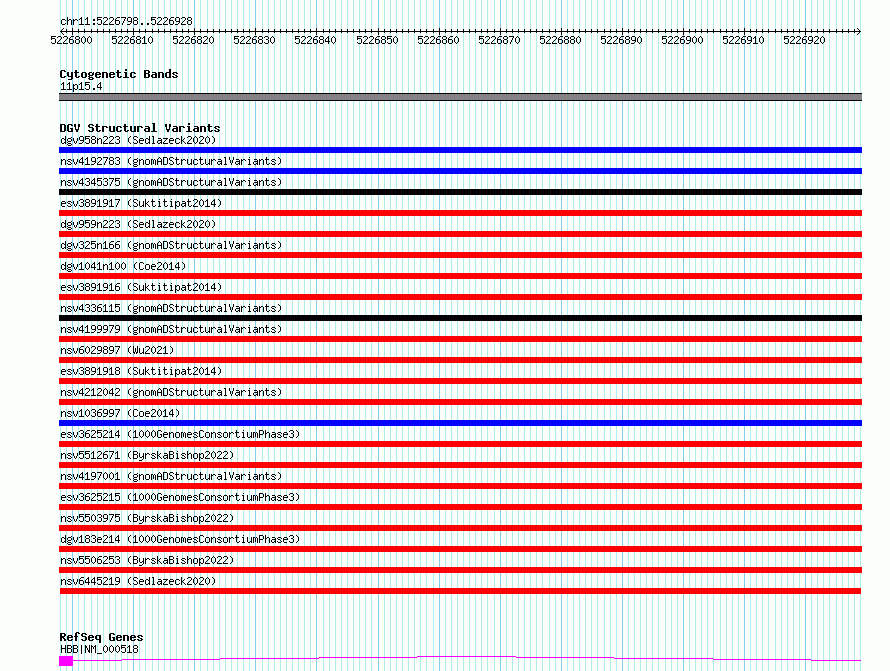Viewport: 890px width, 671px height.
Task: Click ruler position 5226880
Action: (x=560, y=40)
